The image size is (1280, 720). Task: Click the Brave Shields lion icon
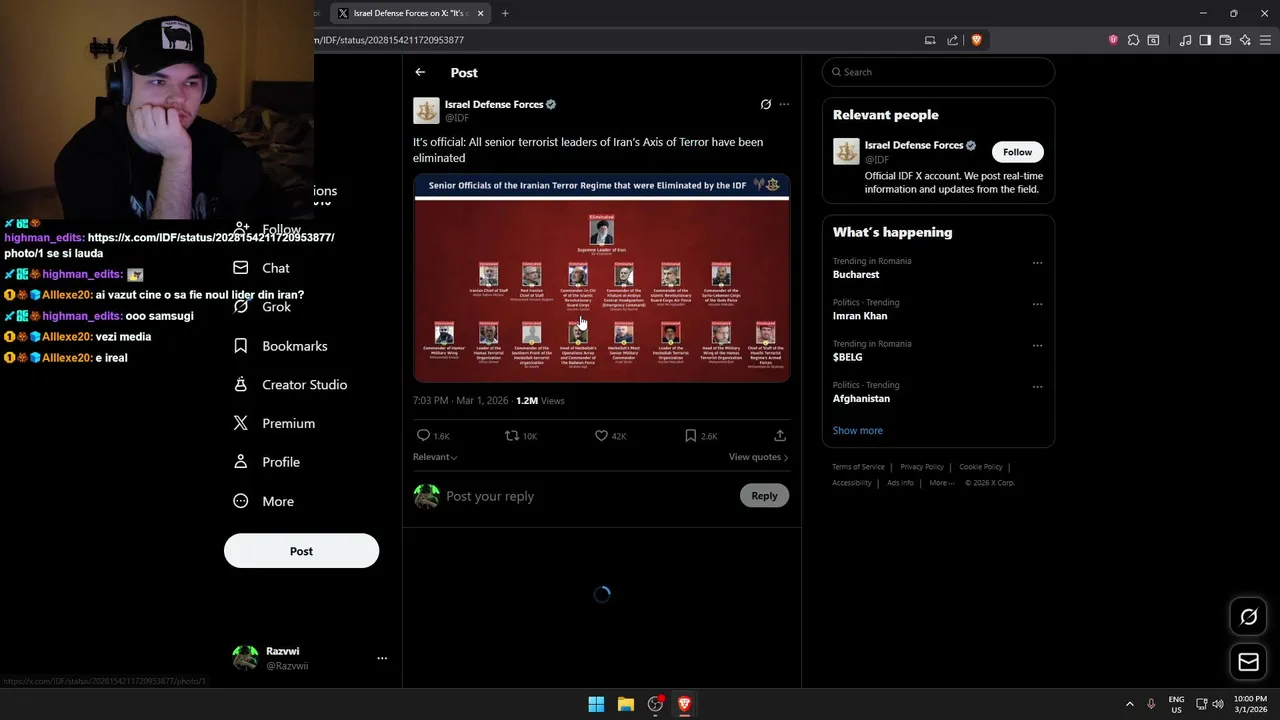[x=976, y=40]
